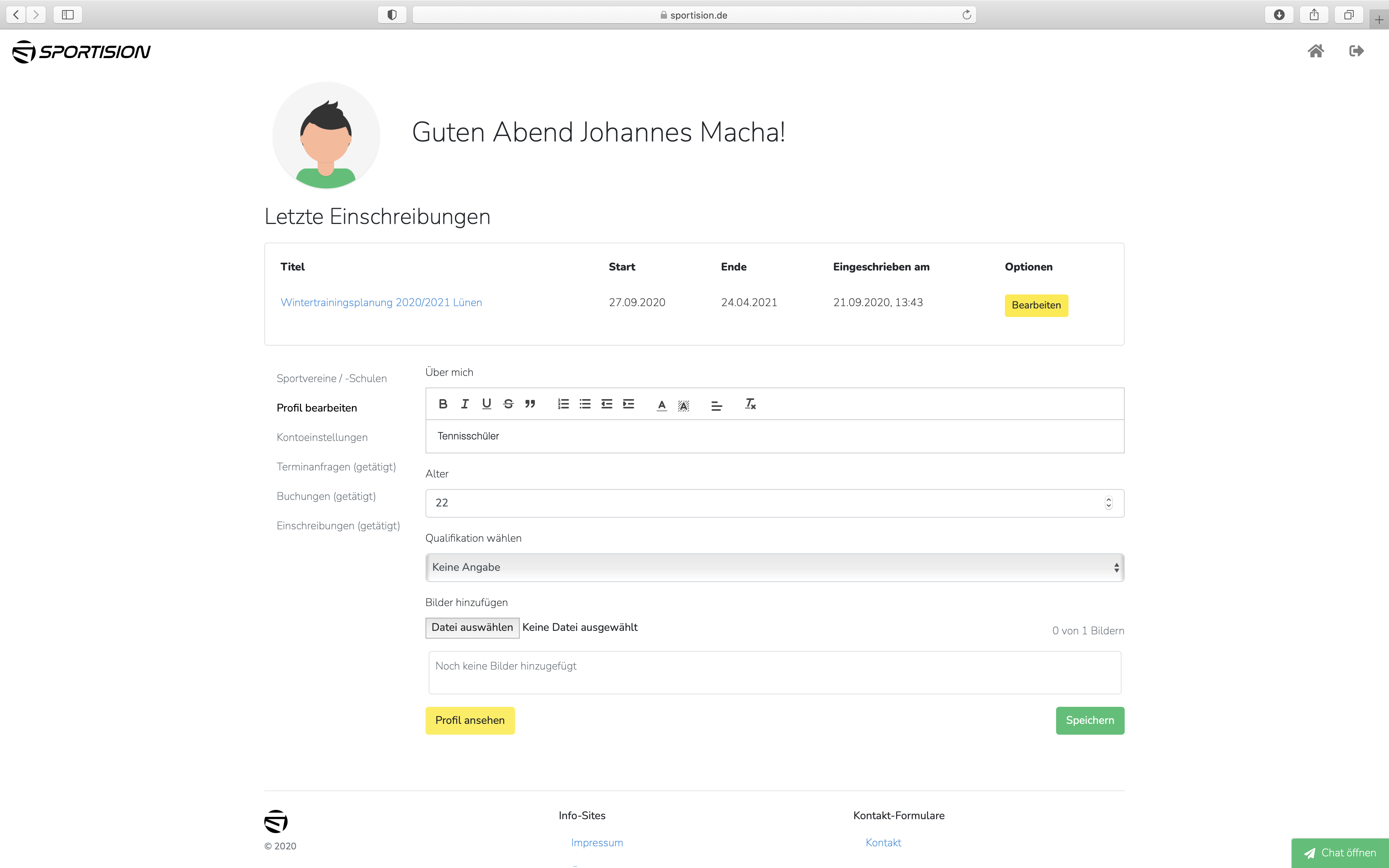Screen dimensions: 1389x868
Task: Open the share menu
Action: (x=1314, y=15)
